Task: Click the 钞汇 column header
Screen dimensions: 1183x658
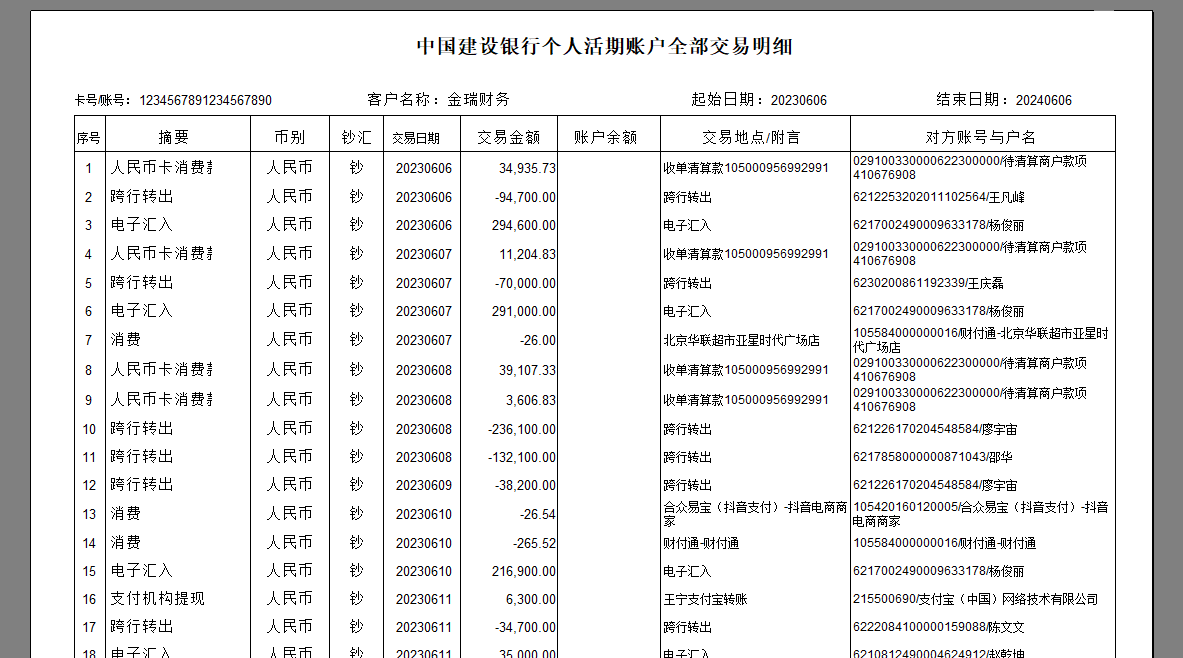Action: [x=356, y=137]
